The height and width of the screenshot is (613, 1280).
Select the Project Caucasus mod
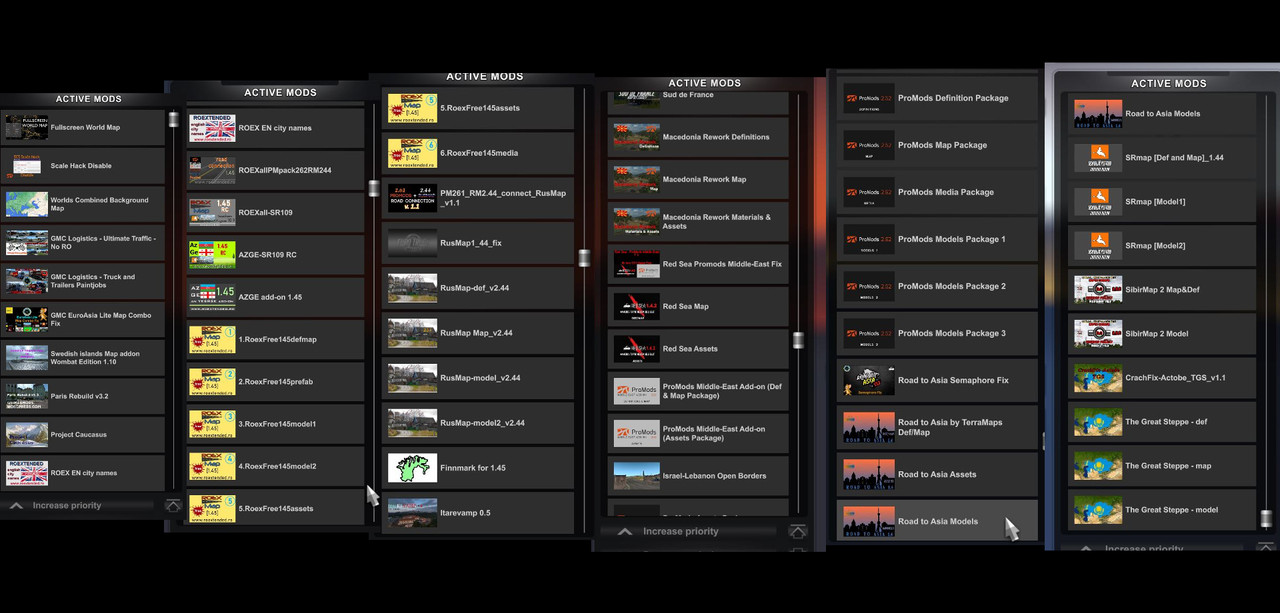82,434
